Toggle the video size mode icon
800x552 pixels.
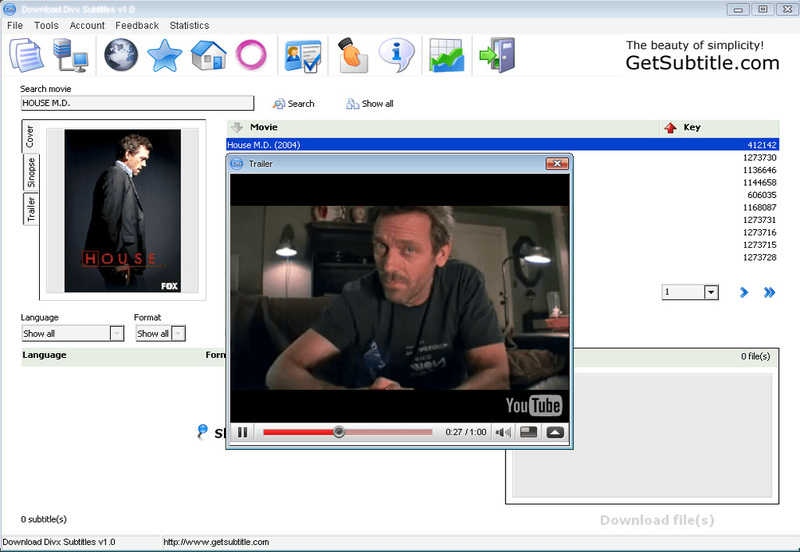click(529, 433)
